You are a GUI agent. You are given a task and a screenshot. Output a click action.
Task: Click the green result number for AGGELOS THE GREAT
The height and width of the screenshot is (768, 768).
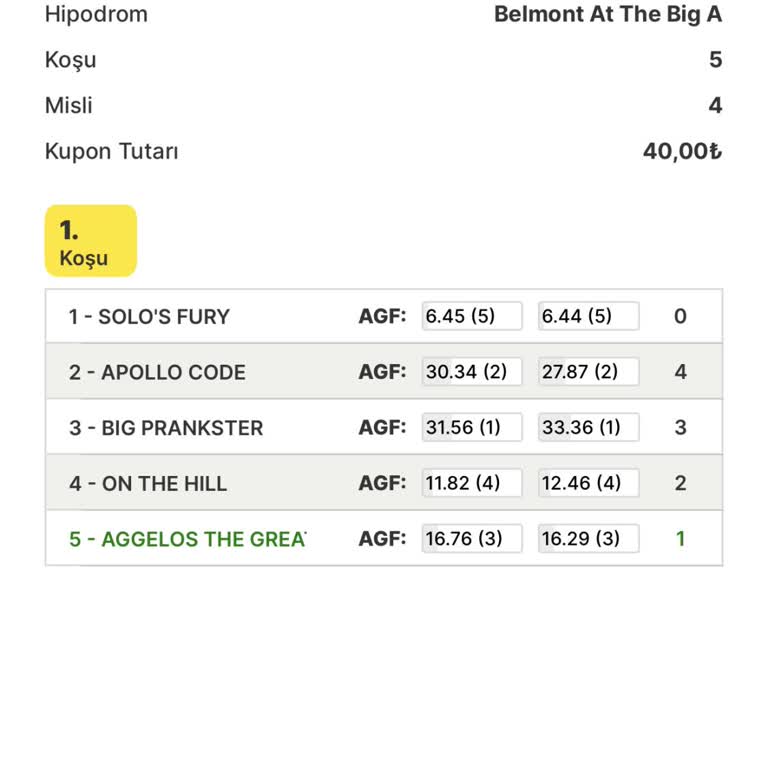coord(680,539)
